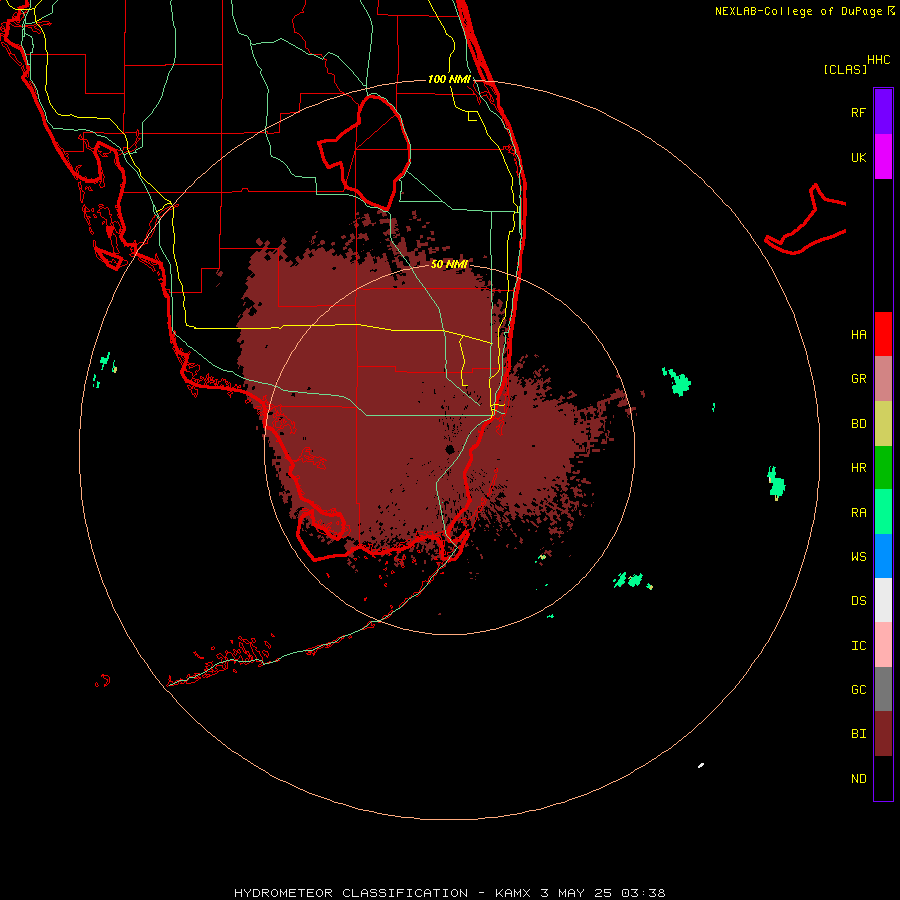Click the 'GR' legend label
Image resolution: width=900 pixels, height=900 pixels.
pyautogui.click(x=859, y=379)
